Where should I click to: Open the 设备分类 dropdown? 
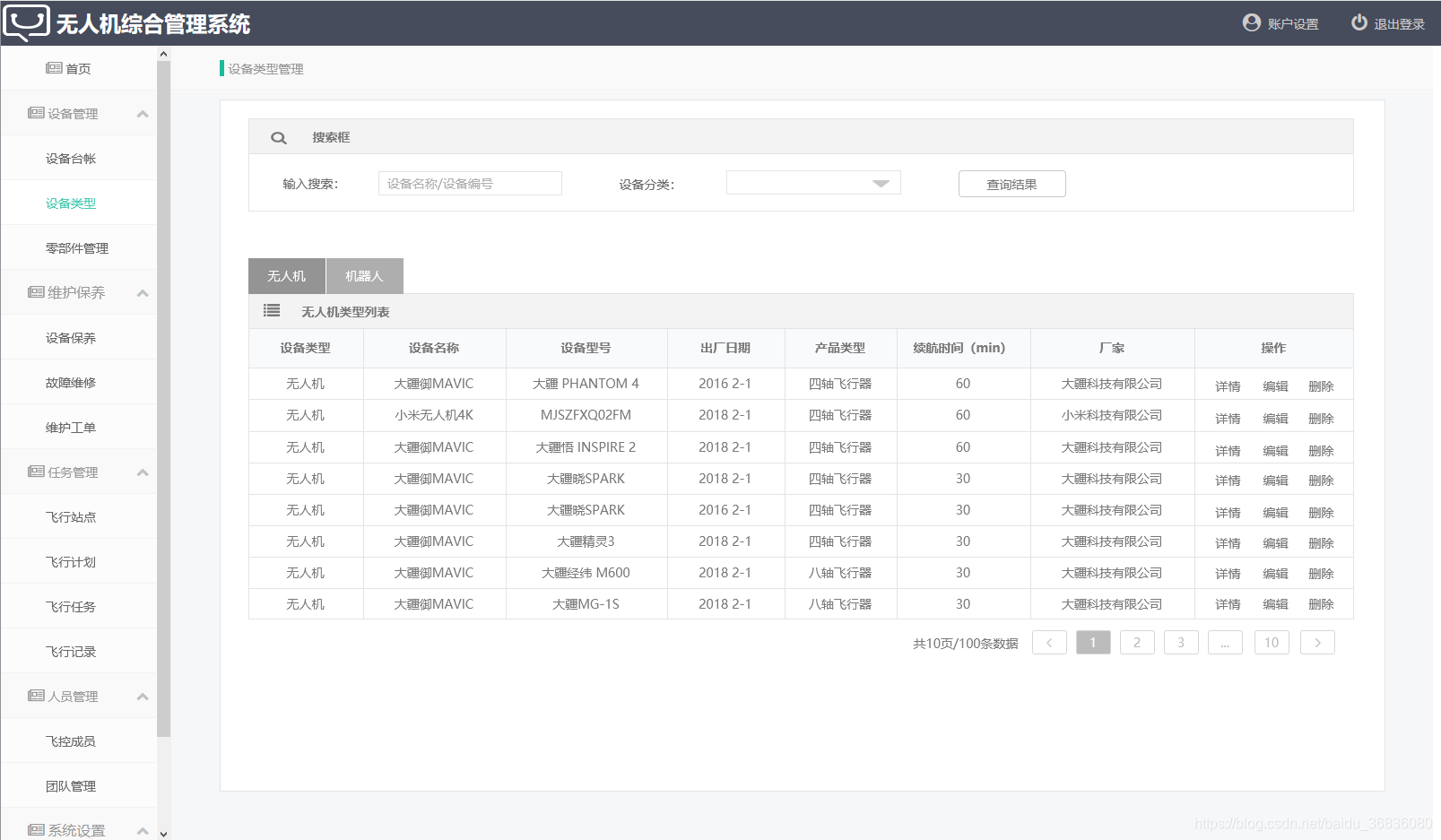(x=813, y=183)
